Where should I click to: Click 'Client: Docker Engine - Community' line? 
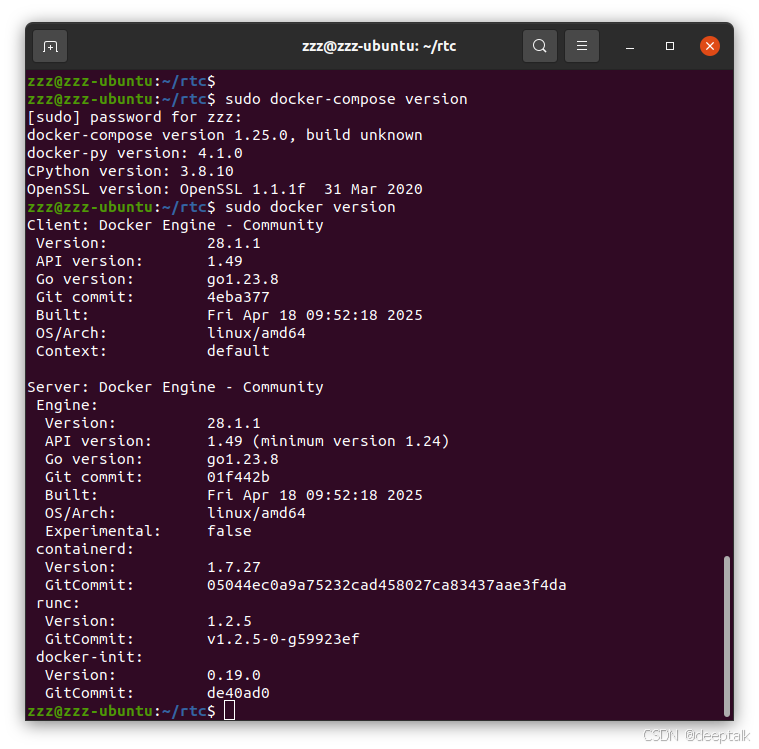click(175, 225)
